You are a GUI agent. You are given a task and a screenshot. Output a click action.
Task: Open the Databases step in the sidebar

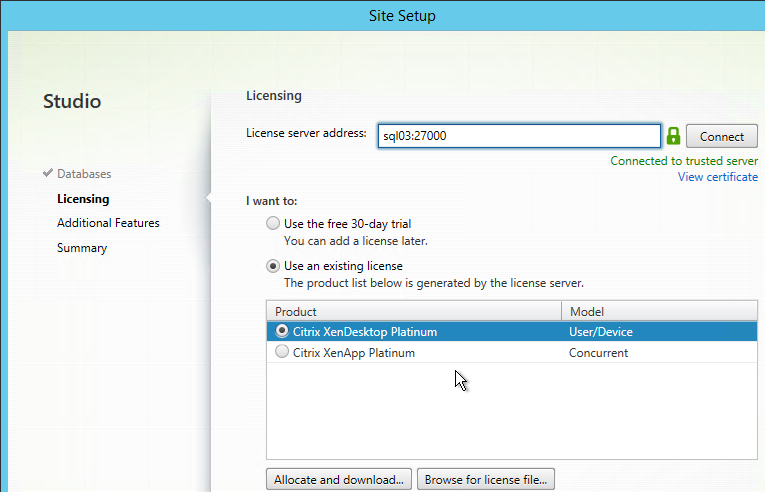click(84, 174)
